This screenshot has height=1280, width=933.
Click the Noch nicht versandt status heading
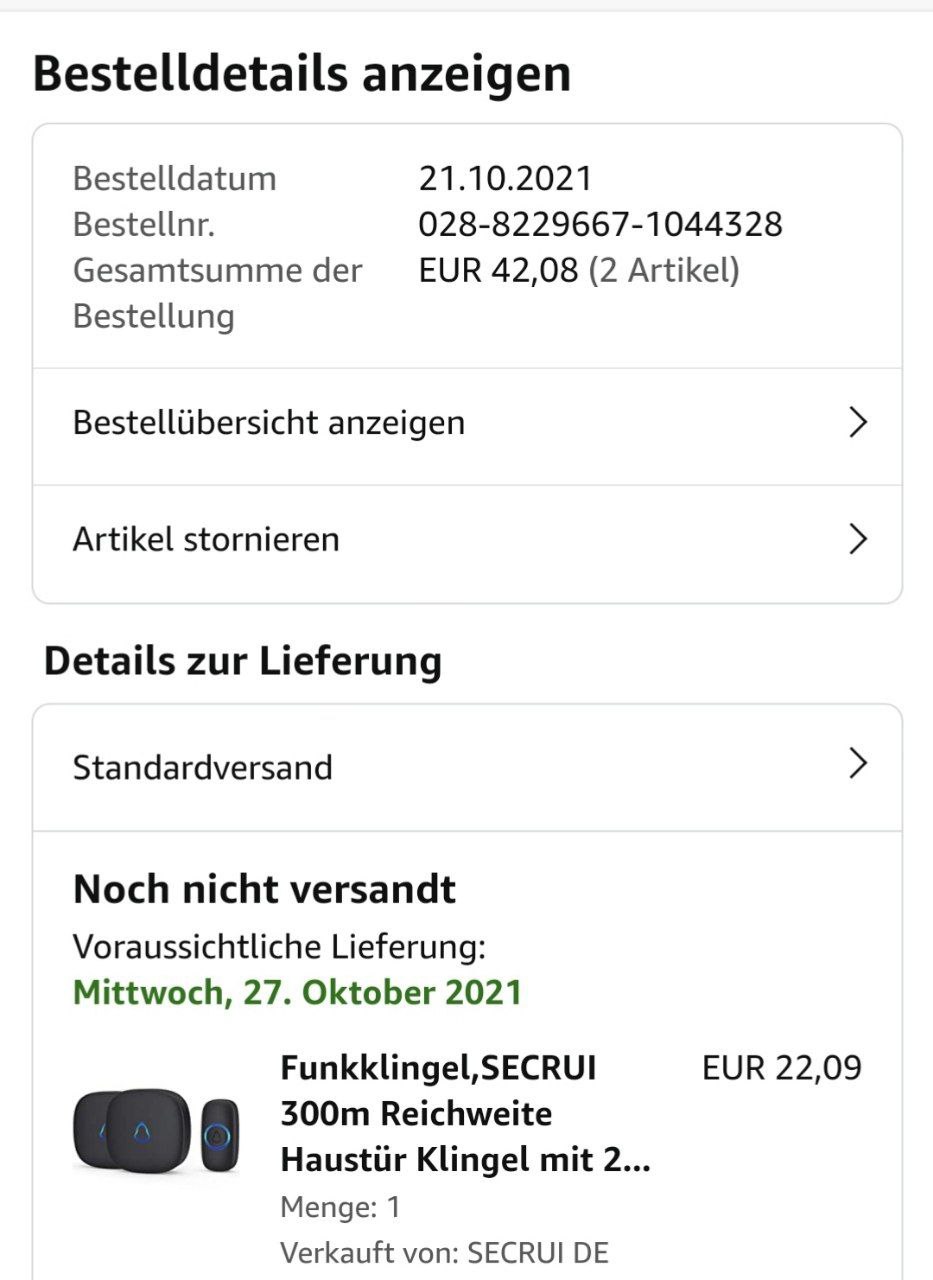click(265, 889)
